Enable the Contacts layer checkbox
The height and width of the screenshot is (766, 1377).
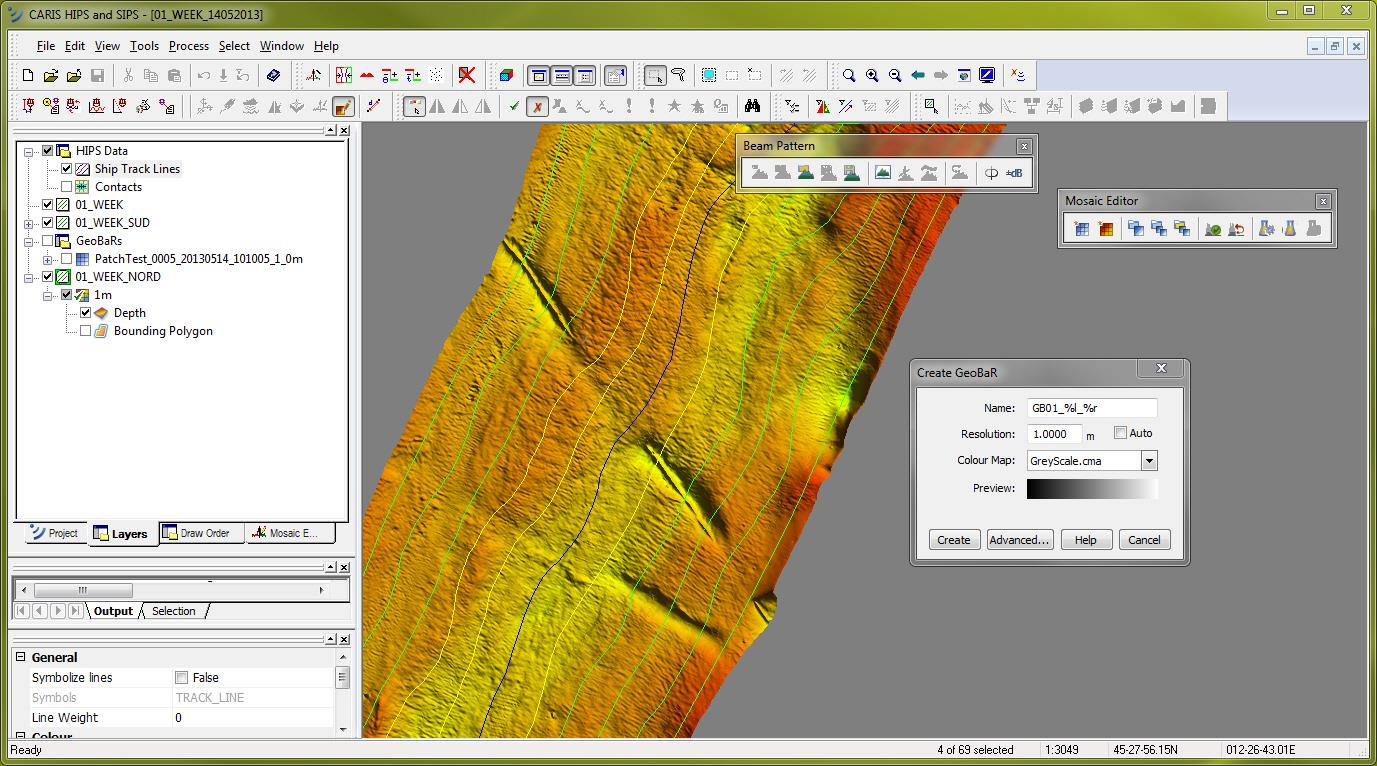(x=67, y=187)
